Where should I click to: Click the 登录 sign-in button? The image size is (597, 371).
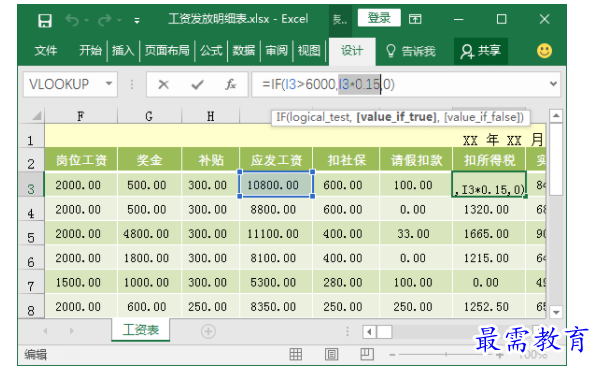(379, 18)
